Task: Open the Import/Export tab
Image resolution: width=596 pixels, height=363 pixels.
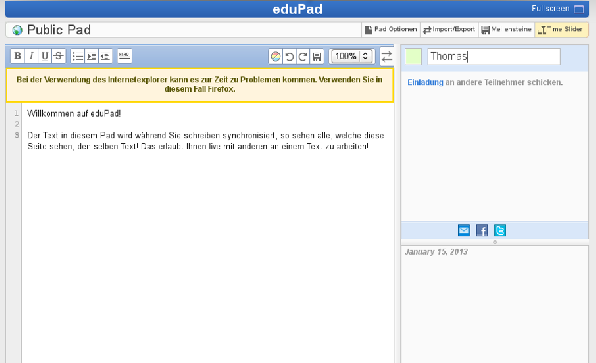Action: pyautogui.click(x=449, y=29)
